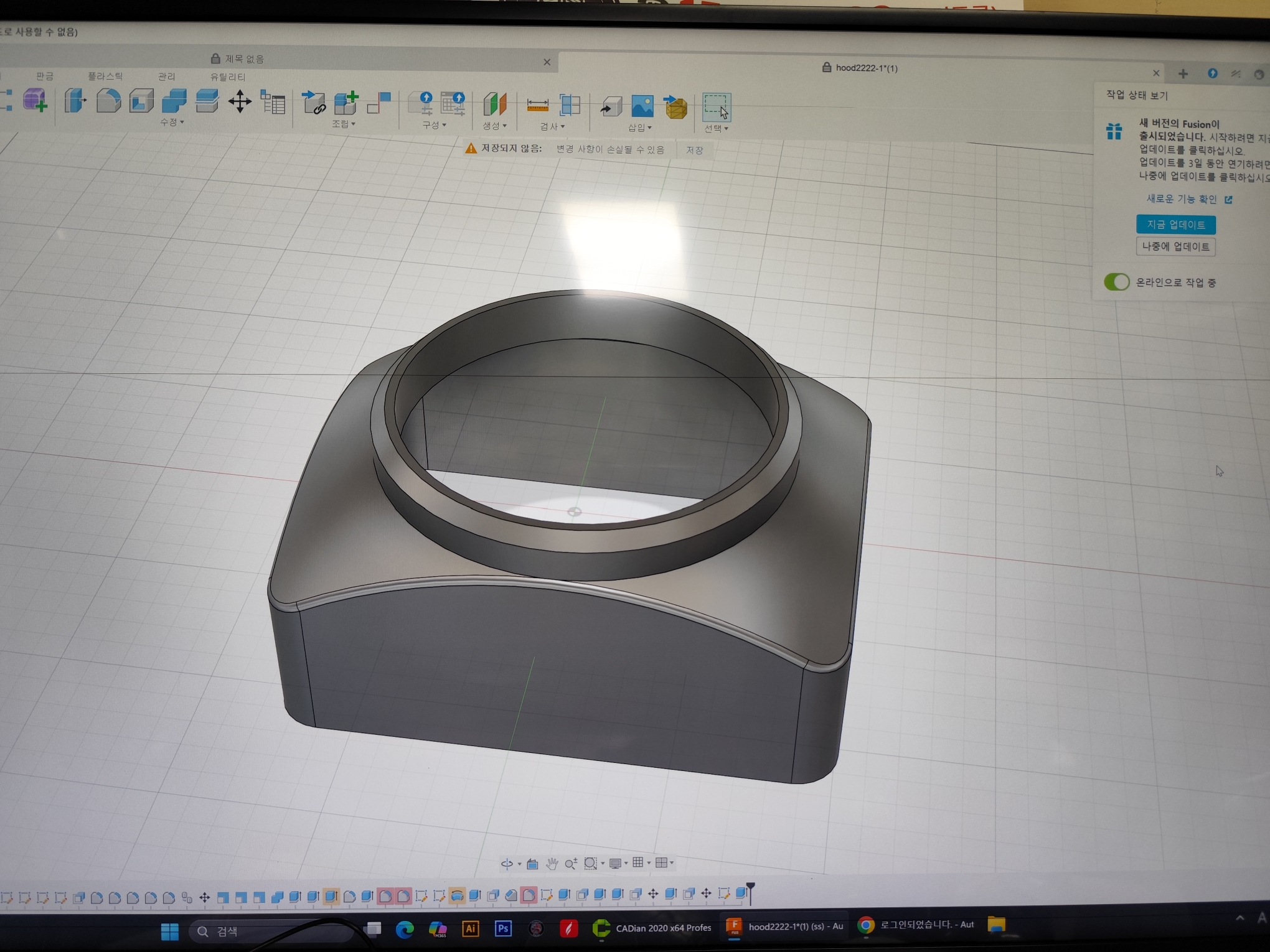Expand the 생성 dropdown
The width and height of the screenshot is (1270, 952).
(x=495, y=126)
